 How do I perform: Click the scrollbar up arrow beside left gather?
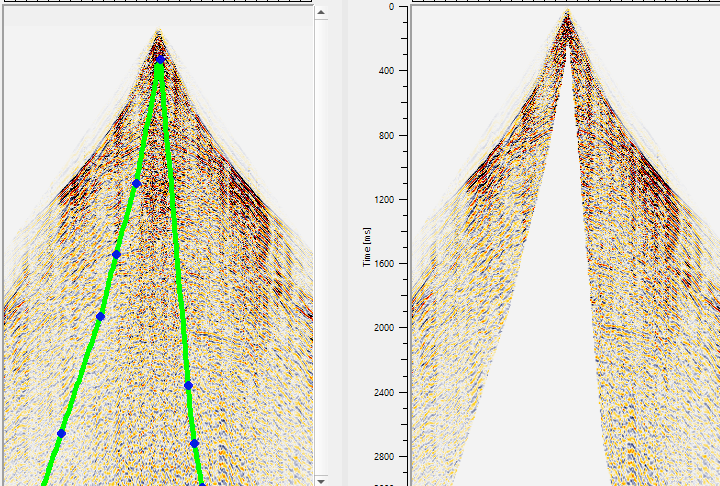[321, 12]
